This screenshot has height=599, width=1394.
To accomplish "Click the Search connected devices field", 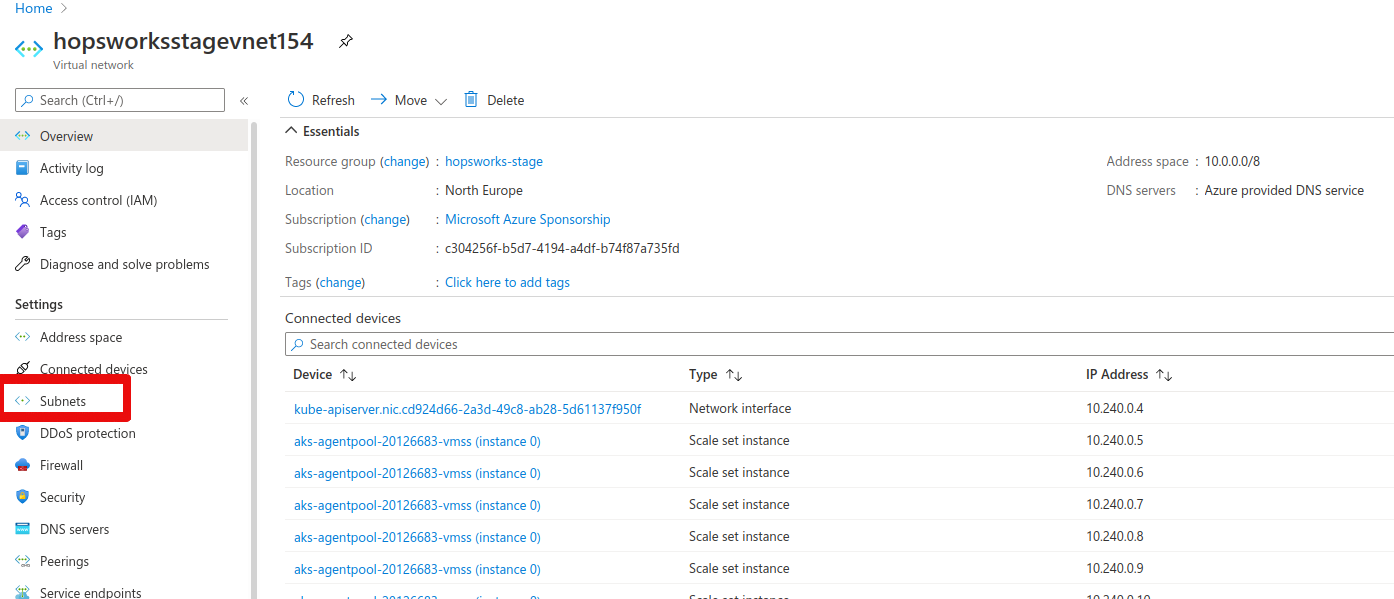I will coord(839,344).
